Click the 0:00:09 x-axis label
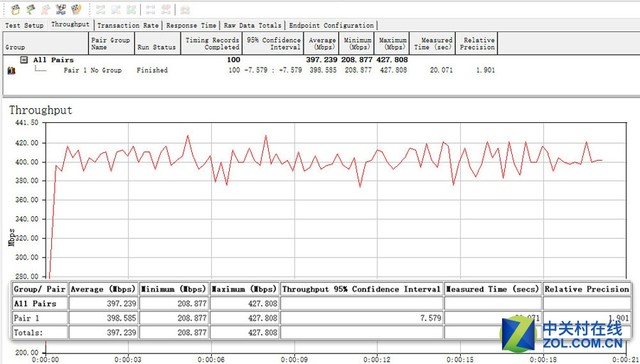Viewport: 640px width, 364px height. point(295,360)
